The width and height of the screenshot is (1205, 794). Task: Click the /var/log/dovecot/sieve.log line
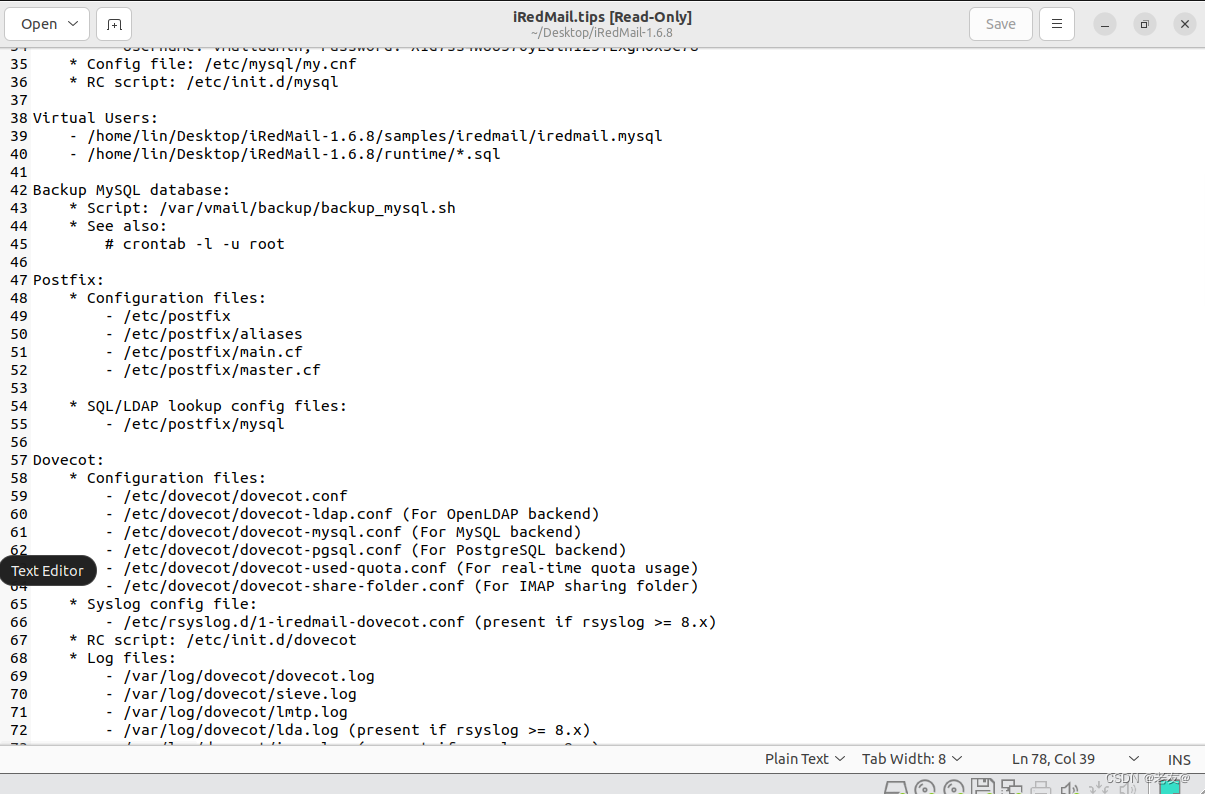click(x=230, y=694)
